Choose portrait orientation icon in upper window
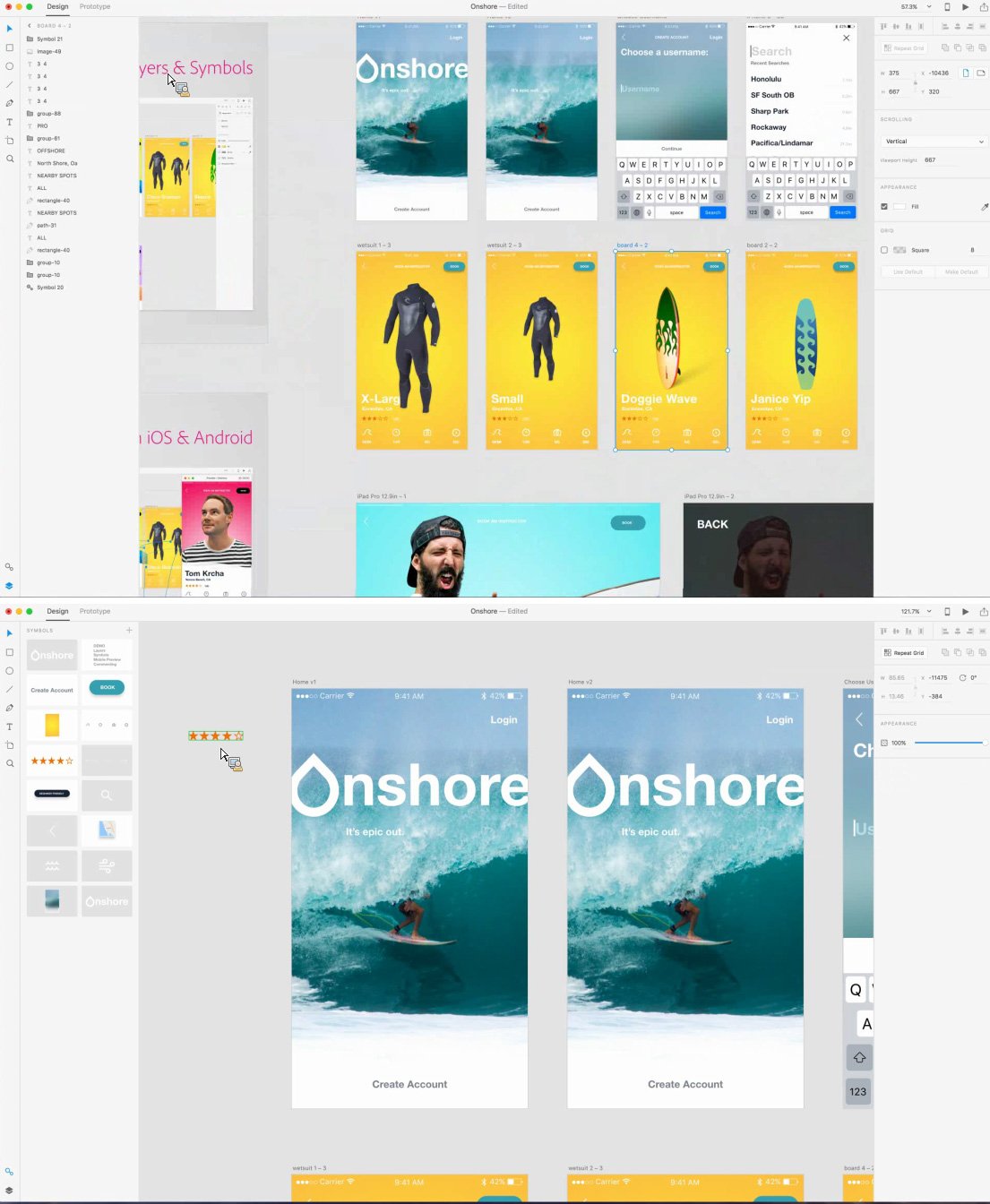Screen dimensions: 990x1204 coord(966,73)
